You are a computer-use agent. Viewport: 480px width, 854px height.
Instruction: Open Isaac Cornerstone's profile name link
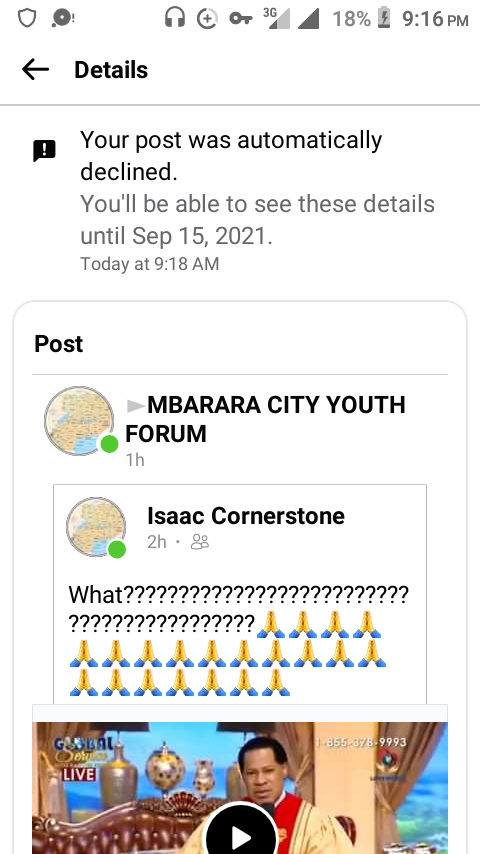246,516
